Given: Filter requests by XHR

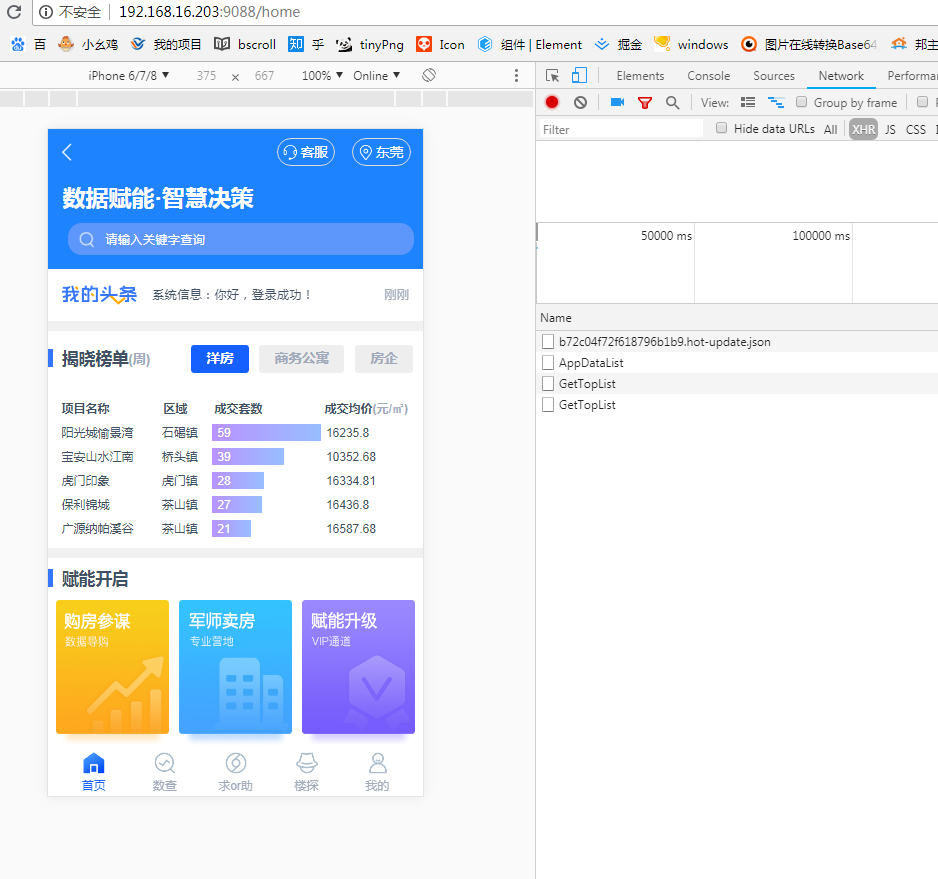Looking at the screenshot, I should pyautogui.click(x=863, y=129).
